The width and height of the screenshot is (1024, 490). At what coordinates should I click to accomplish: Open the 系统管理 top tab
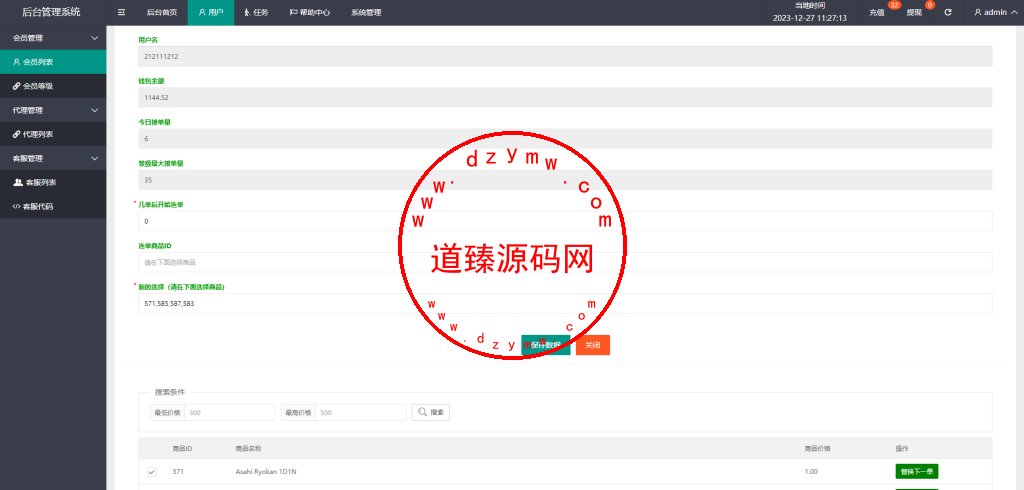pyautogui.click(x=366, y=12)
